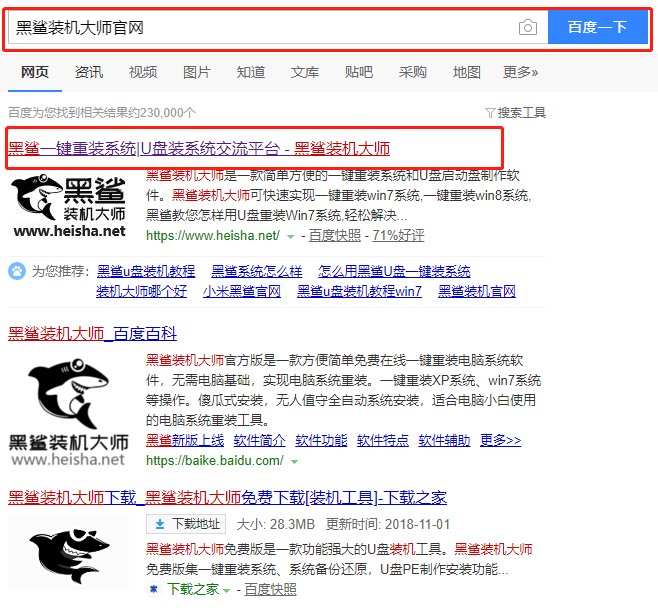Select the text 更新时间: 2018-11-01
This screenshot has height=611, width=658.
click(x=388, y=524)
